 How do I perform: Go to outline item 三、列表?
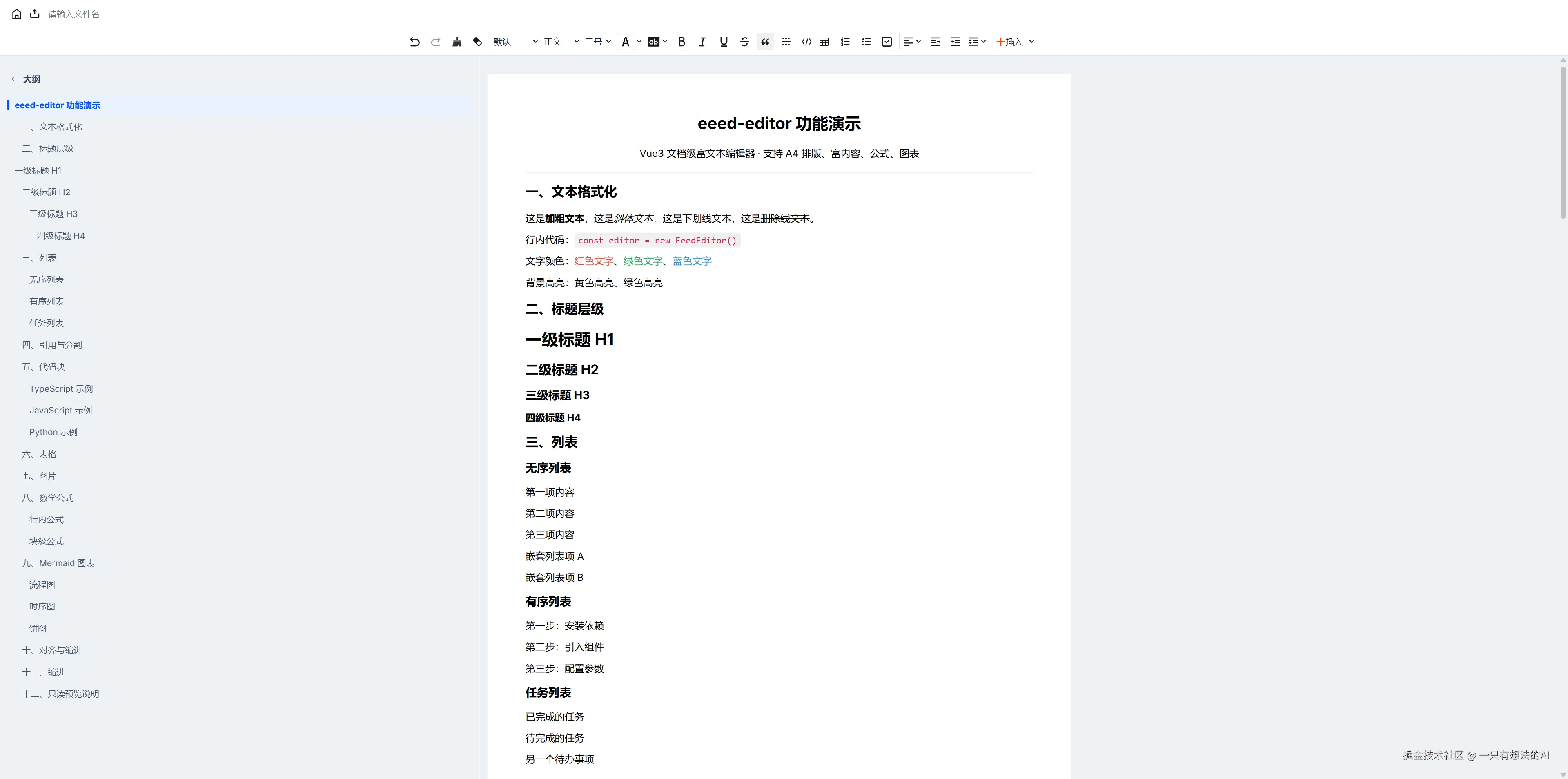point(39,258)
